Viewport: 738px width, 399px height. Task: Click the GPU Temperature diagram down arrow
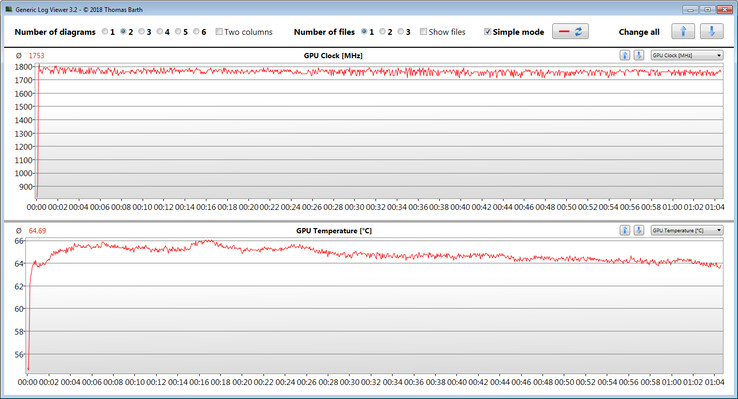(639, 231)
